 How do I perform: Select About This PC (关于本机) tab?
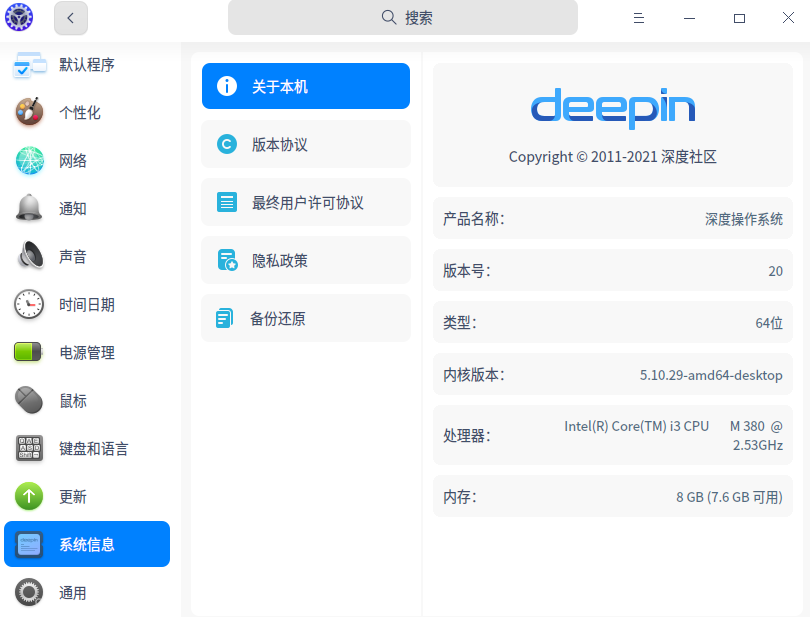click(x=306, y=87)
